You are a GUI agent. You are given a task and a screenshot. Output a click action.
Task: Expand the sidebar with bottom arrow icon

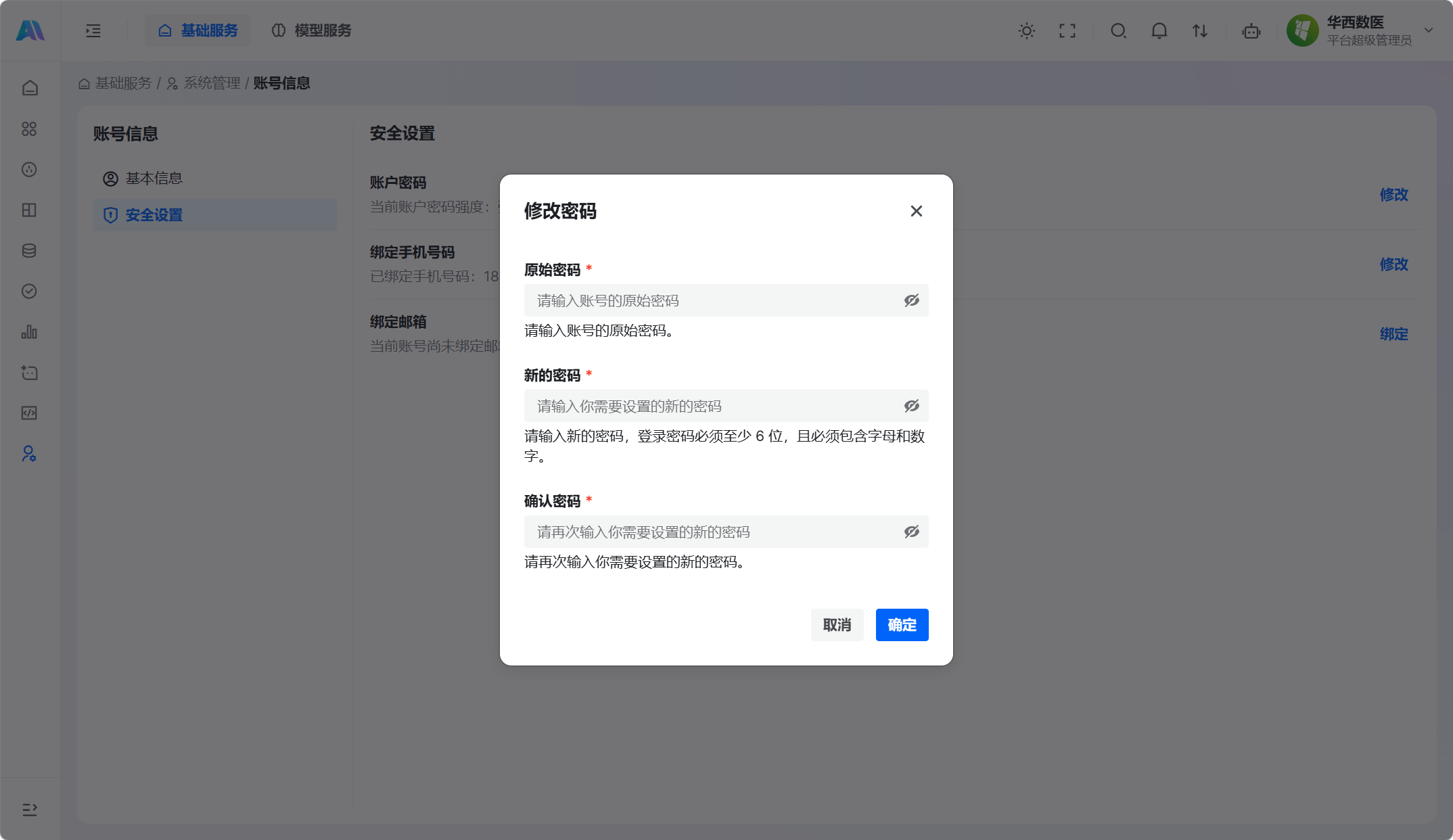pos(29,810)
